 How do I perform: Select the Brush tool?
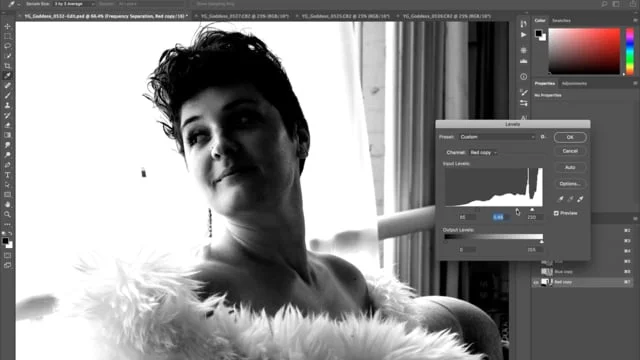(x=7, y=96)
